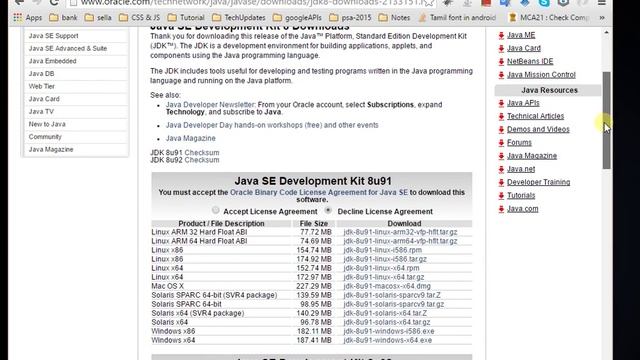Click the bookmark star in the address bar
640x360 pixels.
[x=429, y=3]
